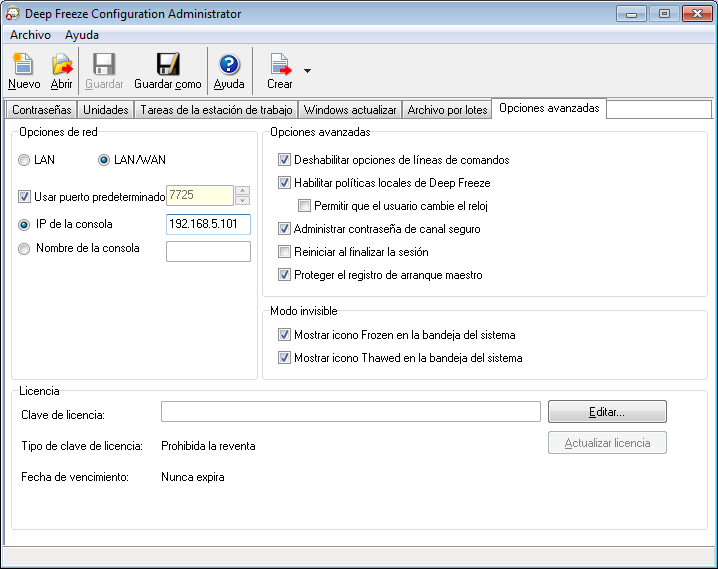Click the Editar... button
718x569 pixels.
(607, 412)
